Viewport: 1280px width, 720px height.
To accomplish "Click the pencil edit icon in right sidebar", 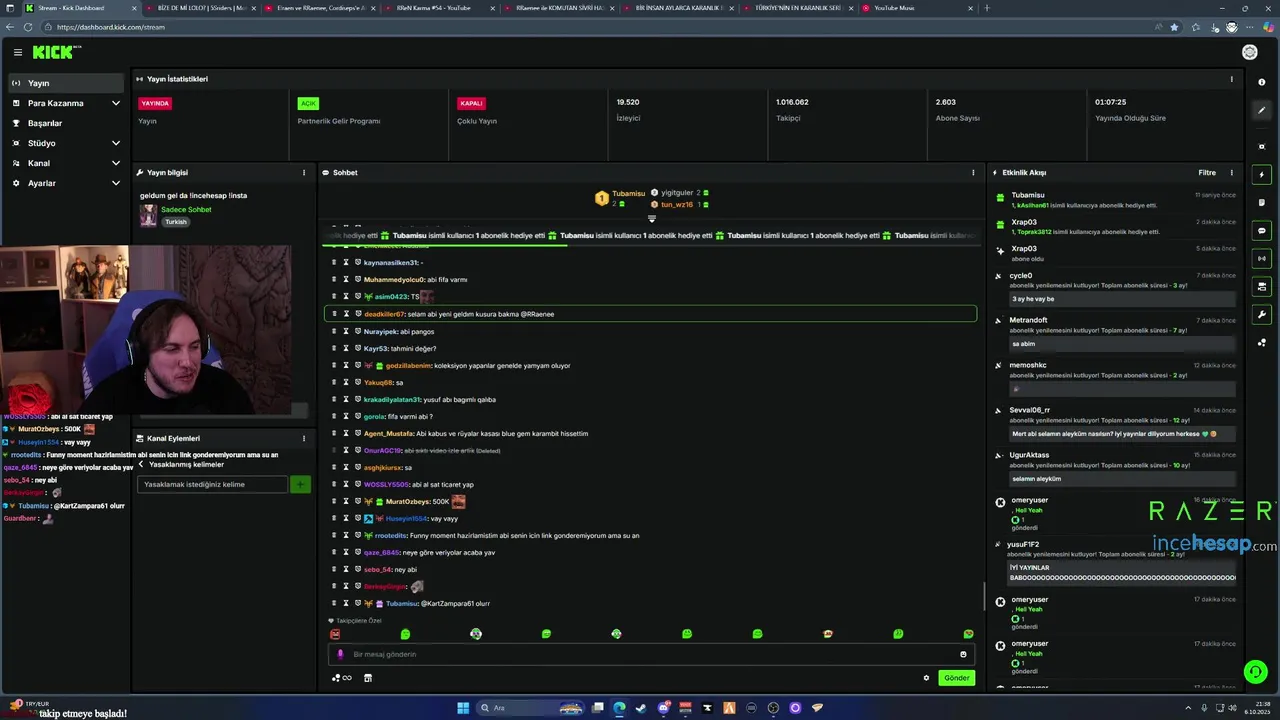I will point(1262,111).
